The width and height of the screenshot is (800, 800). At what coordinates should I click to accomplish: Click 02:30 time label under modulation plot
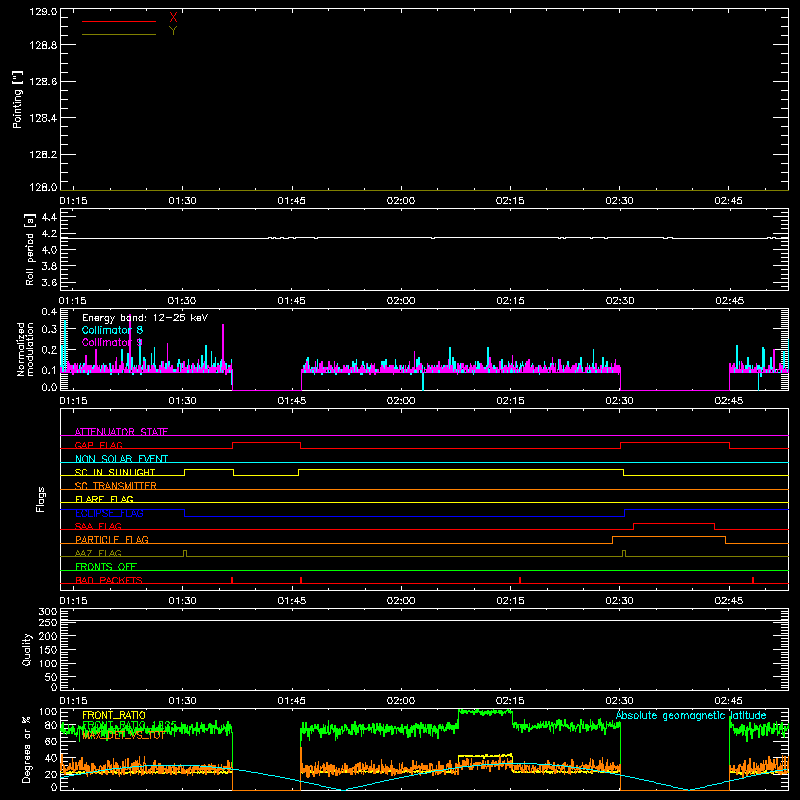pyautogui.click(x=619, y=401)
